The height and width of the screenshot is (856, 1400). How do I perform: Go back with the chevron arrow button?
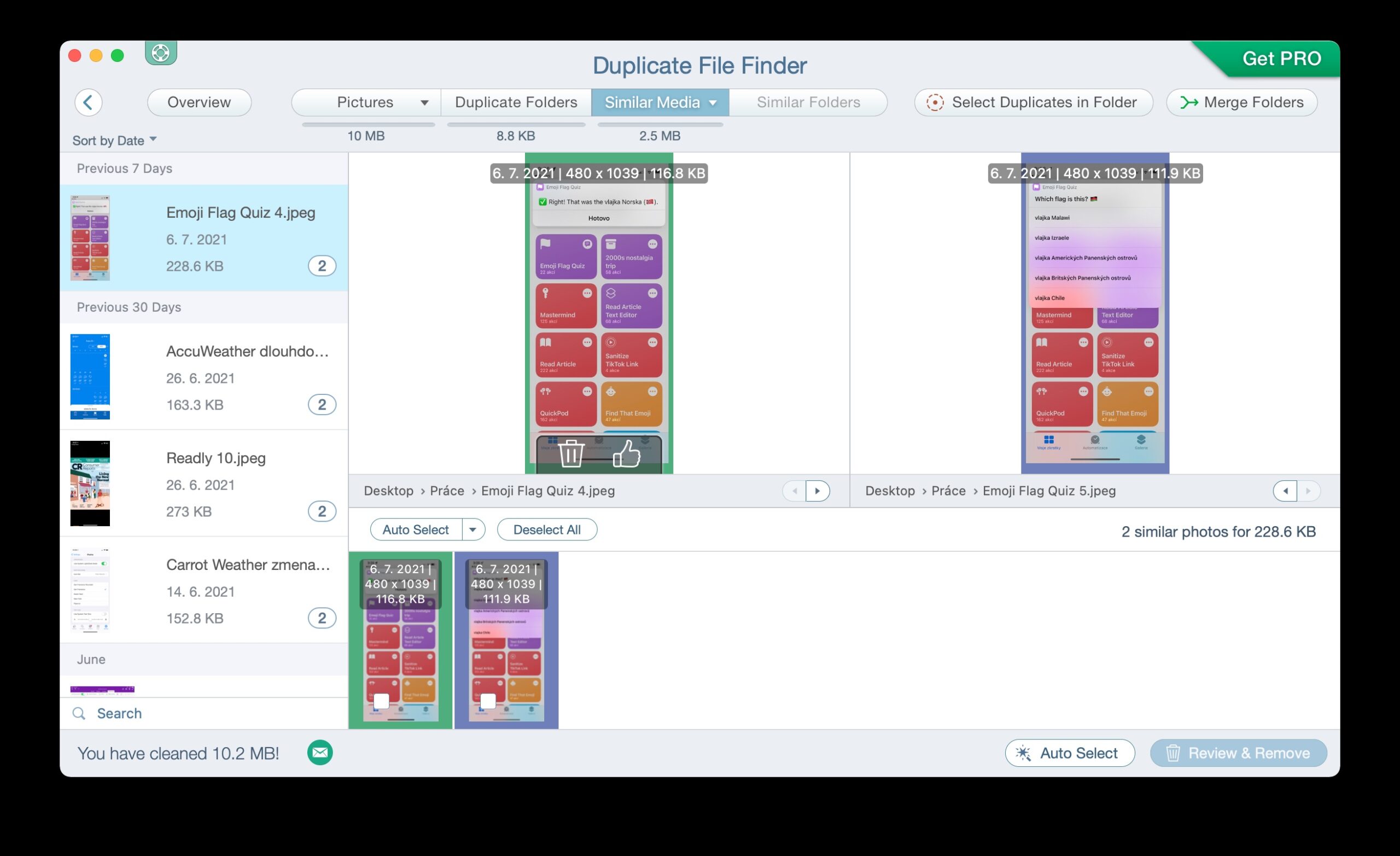coord(89,102)
